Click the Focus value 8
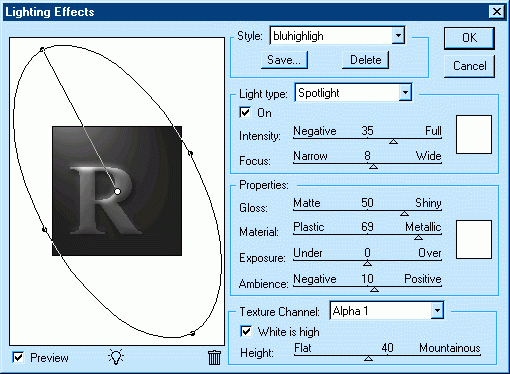This screenshot has width=510, height=374. [367, 155]
